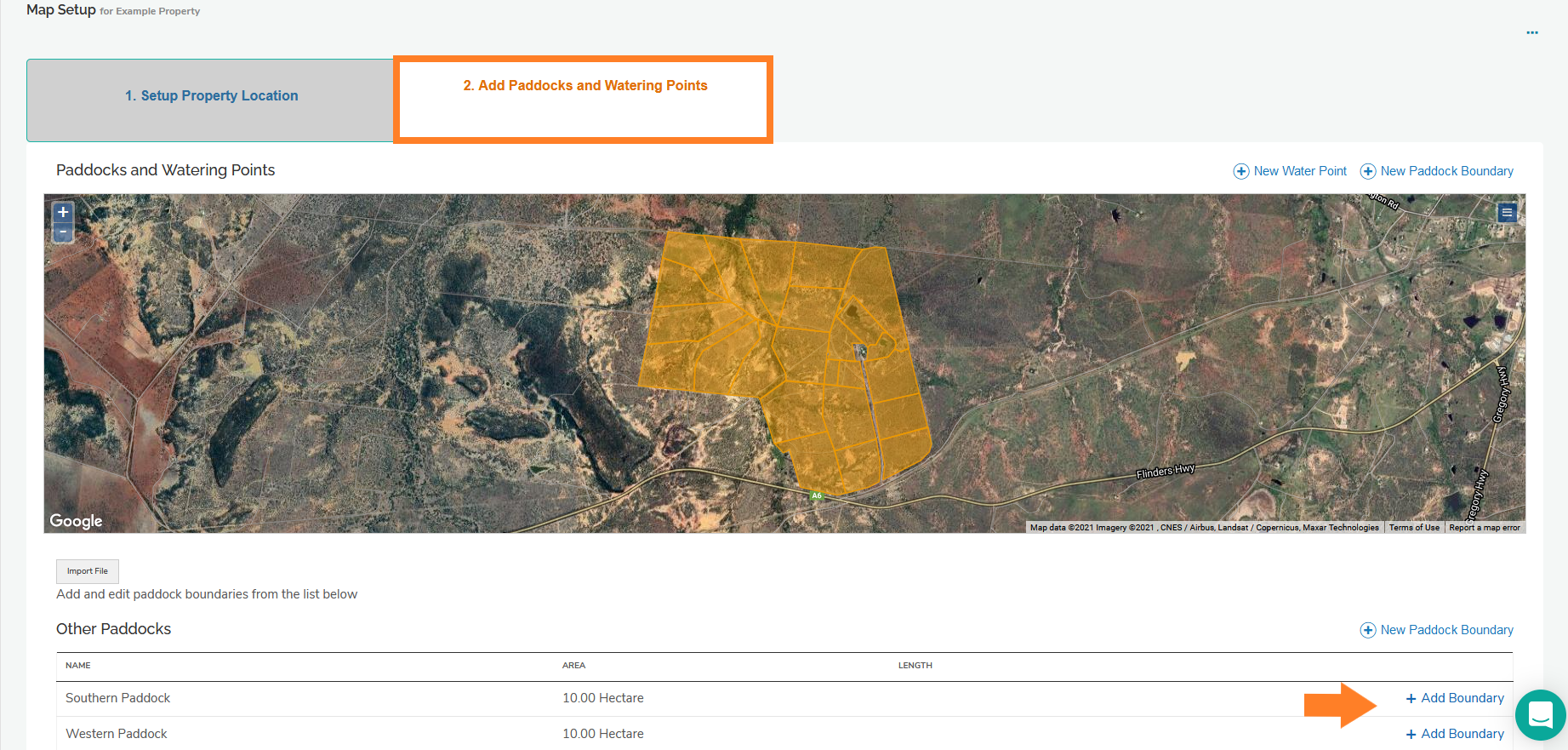
Task: Zoom out on the paddock map
Action: point(63,232)
